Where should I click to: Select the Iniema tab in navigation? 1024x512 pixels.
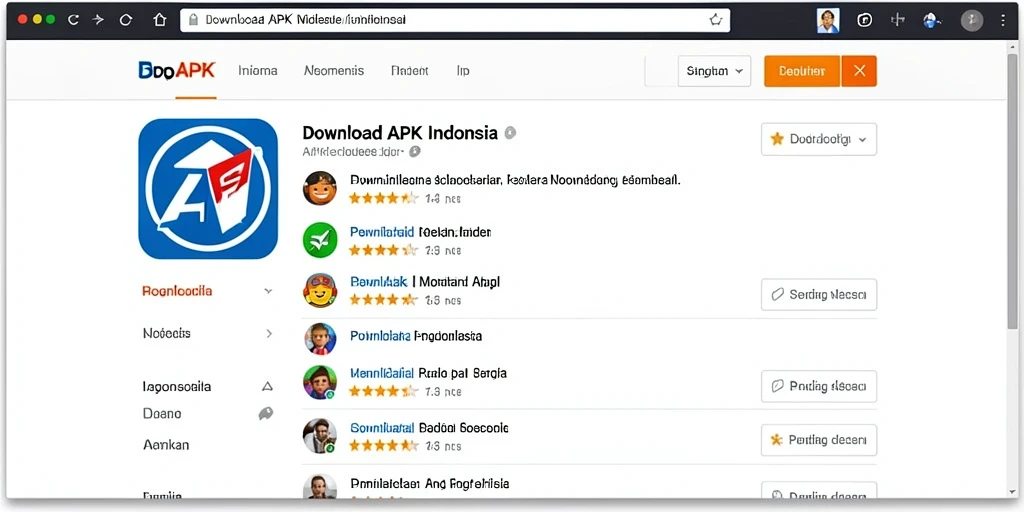[x=258, y=71]
